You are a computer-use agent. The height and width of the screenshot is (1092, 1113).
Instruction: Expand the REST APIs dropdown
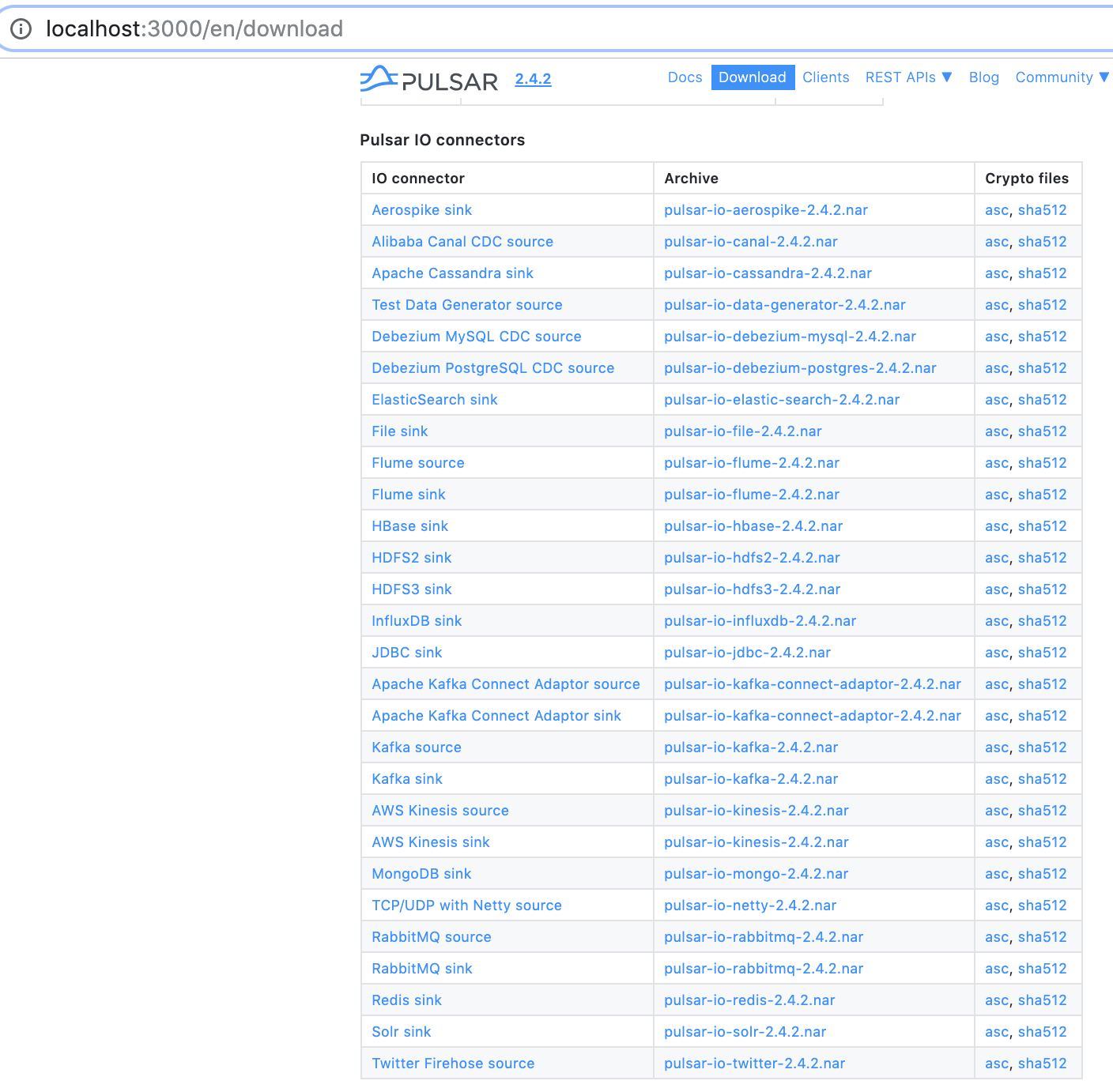[908, 77]
